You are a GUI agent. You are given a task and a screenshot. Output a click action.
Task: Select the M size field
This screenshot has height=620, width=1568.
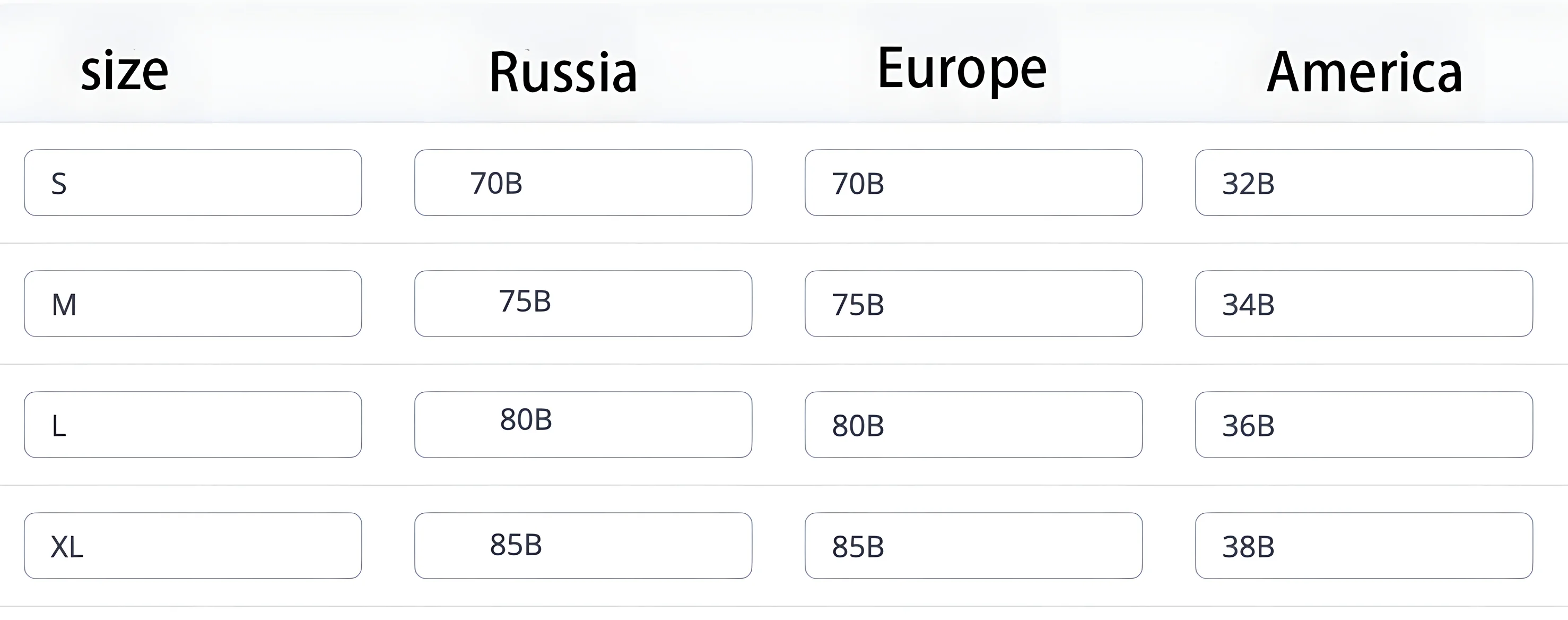(x=193, y=304)
